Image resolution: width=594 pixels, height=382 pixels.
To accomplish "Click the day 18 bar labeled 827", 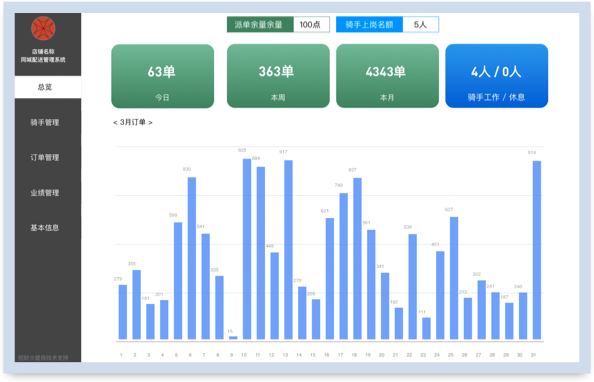I will [x=357, y=258].
